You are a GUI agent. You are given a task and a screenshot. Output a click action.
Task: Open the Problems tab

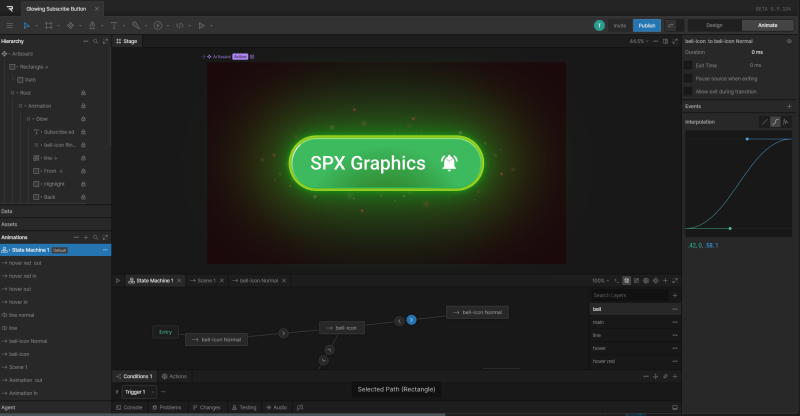tap(167, 407)
